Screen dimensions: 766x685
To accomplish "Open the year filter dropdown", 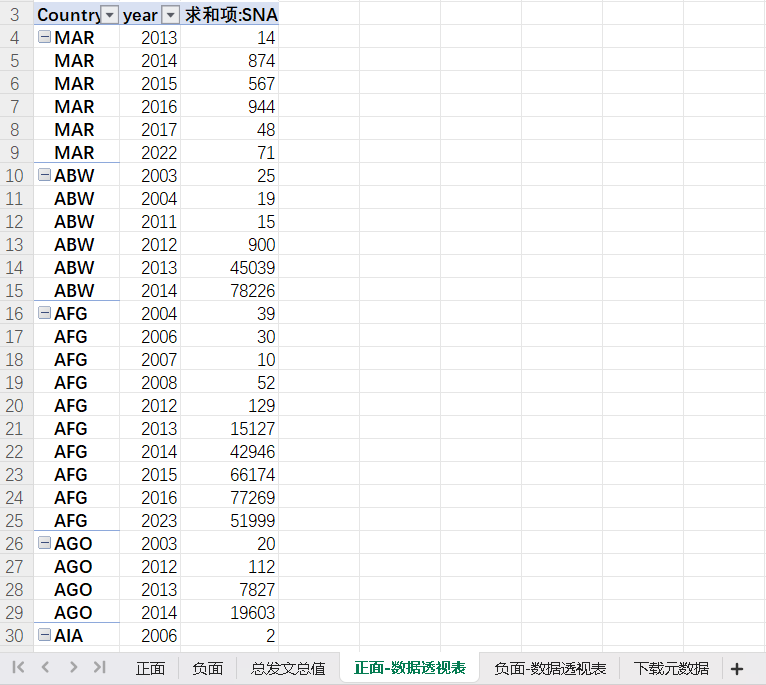I will click(x=170, y=15).
